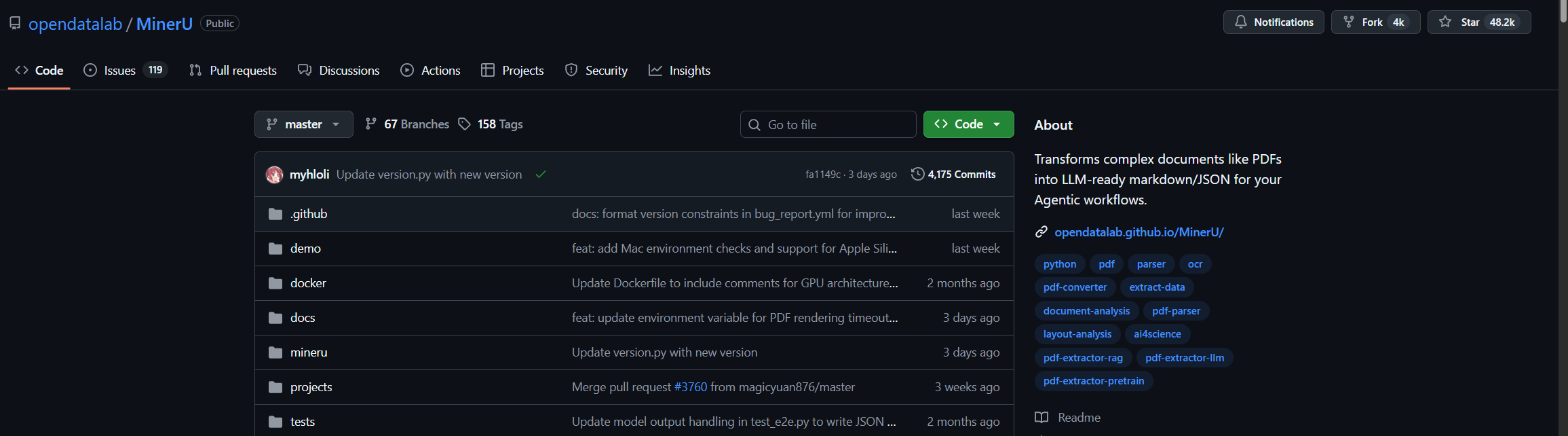Select the pdf-converter topic tag
The image size is (1568, 436).
pos(1075,287)
